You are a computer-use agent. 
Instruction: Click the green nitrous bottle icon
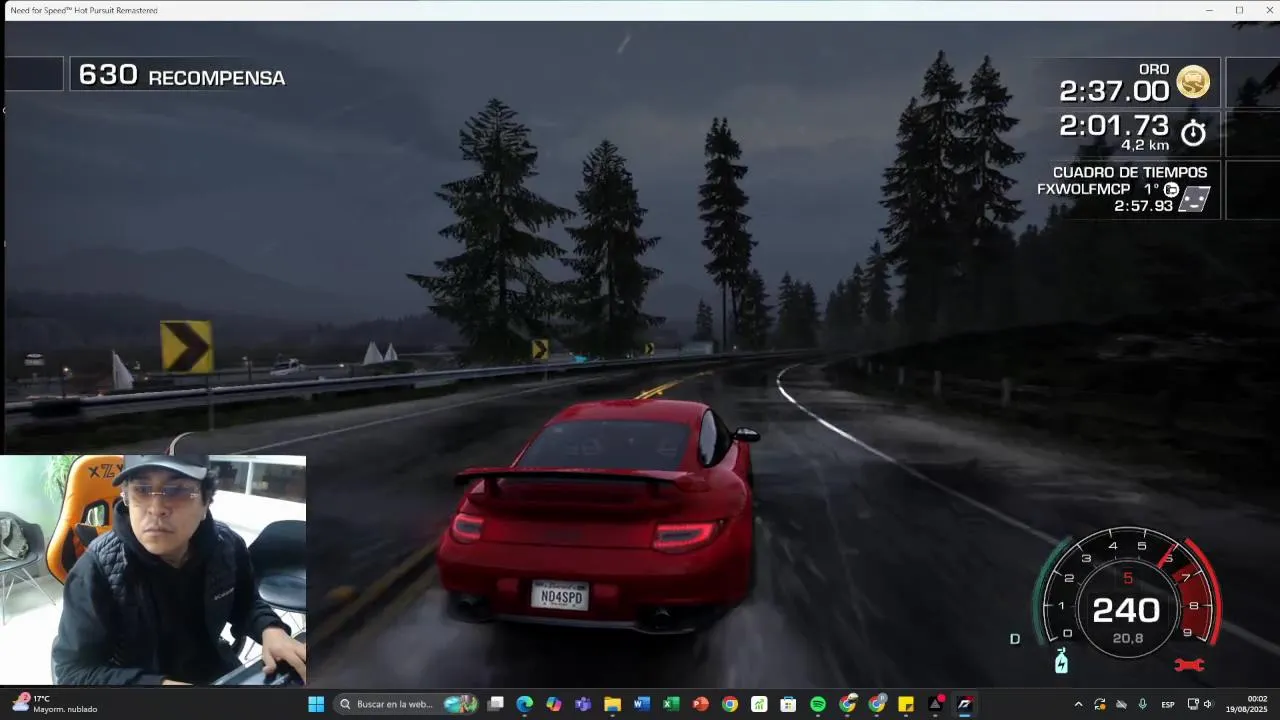tap(1061, 661)
